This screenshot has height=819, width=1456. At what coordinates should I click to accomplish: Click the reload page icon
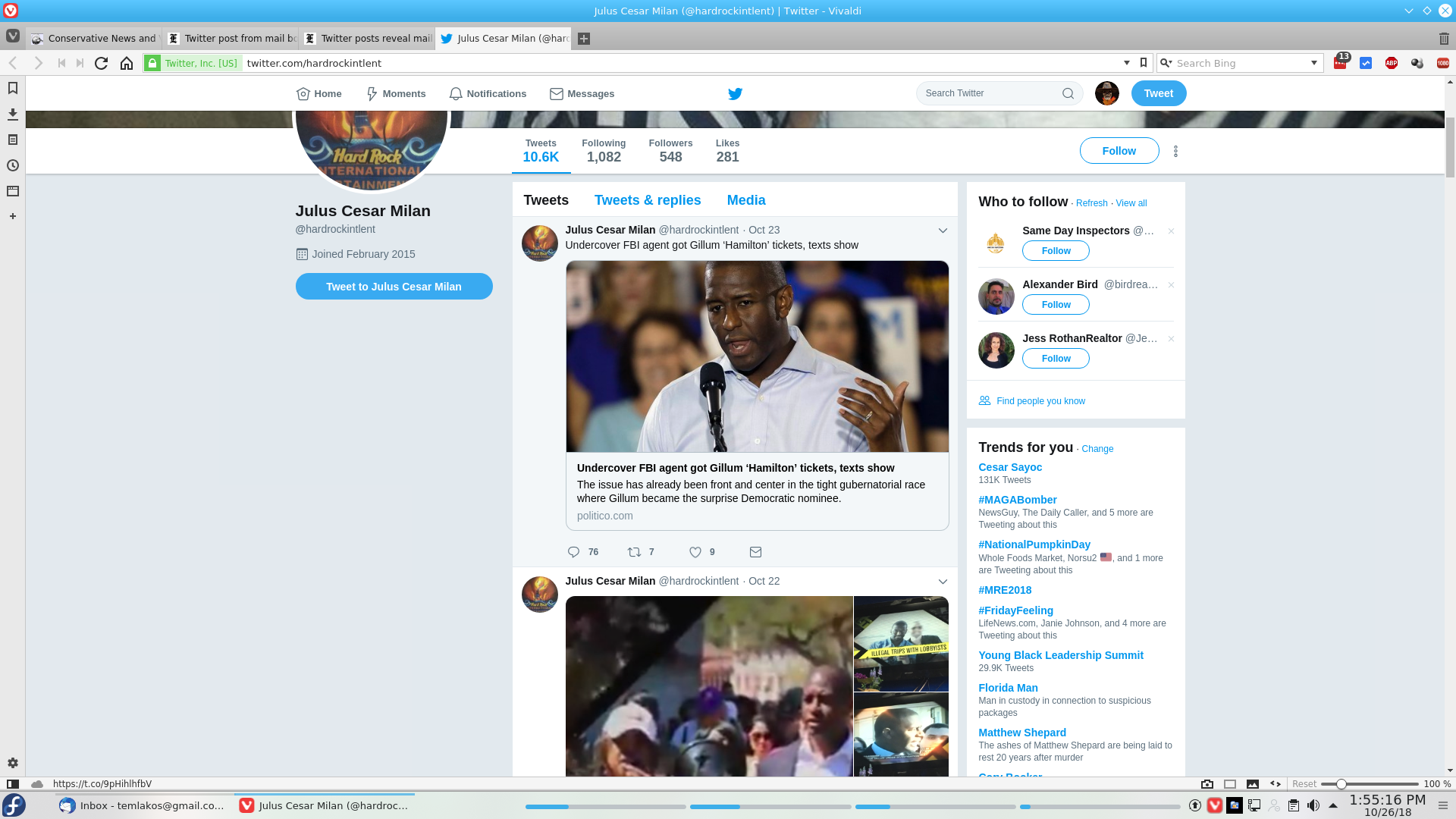pos(101,63)
